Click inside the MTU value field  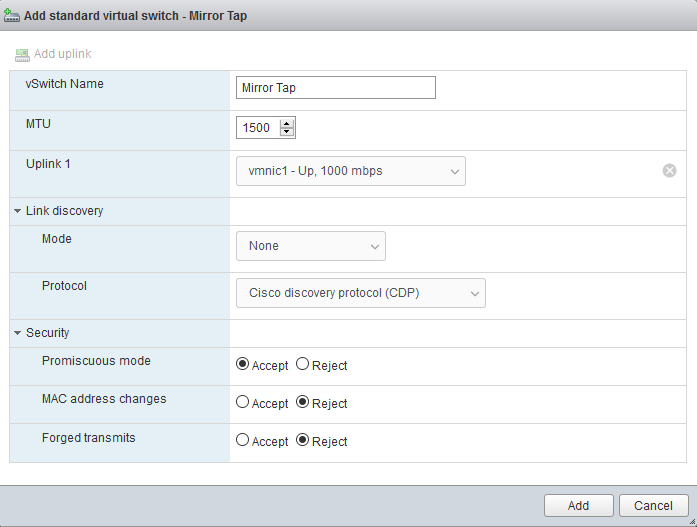(258, 128)
